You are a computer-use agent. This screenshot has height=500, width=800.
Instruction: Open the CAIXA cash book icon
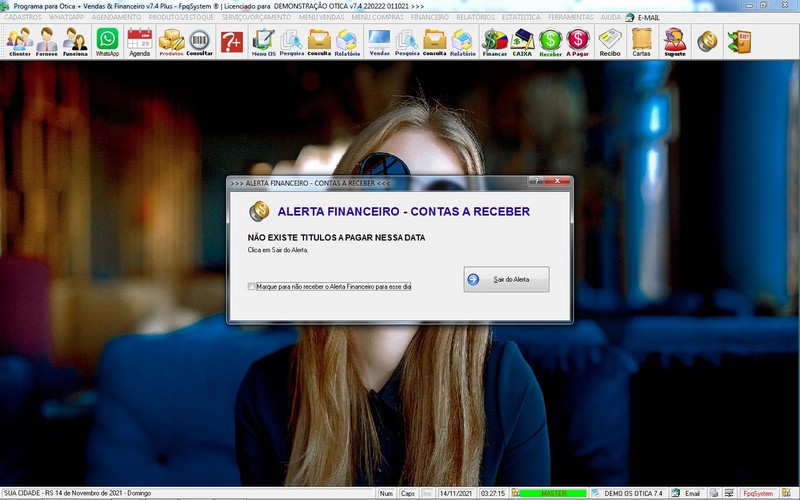(522, 42)
